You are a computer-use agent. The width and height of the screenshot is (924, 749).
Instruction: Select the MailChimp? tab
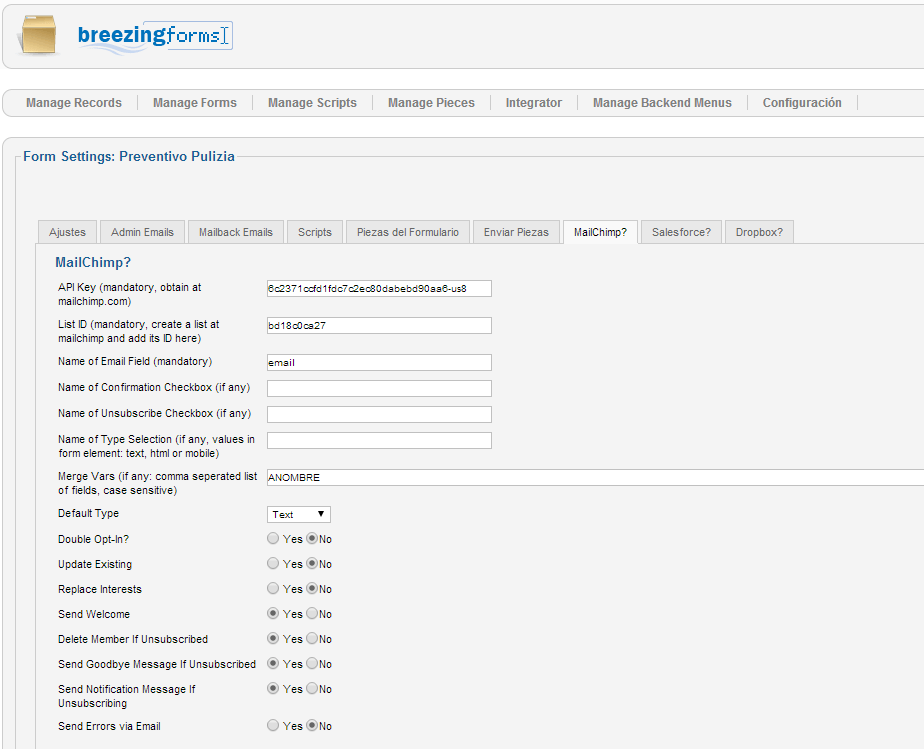[x=600, y=232]
